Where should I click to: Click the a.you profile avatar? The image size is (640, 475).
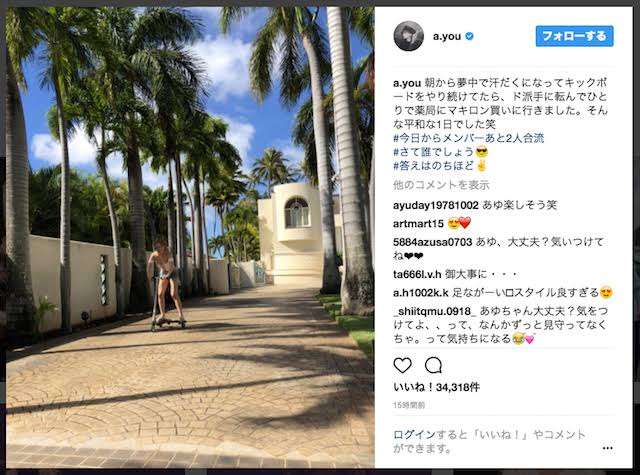(x=409, y=36)
